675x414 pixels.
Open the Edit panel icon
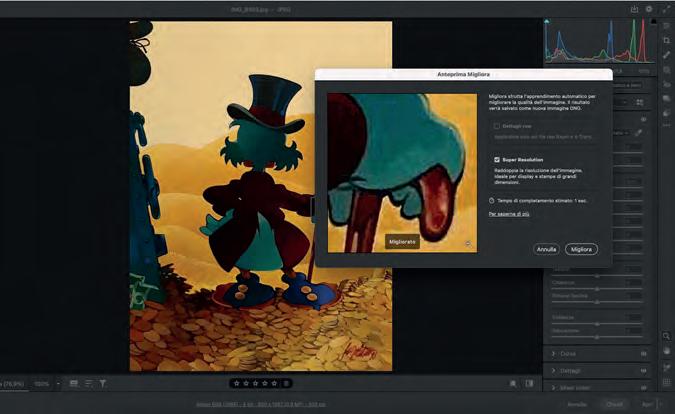[x=666, y=26]
